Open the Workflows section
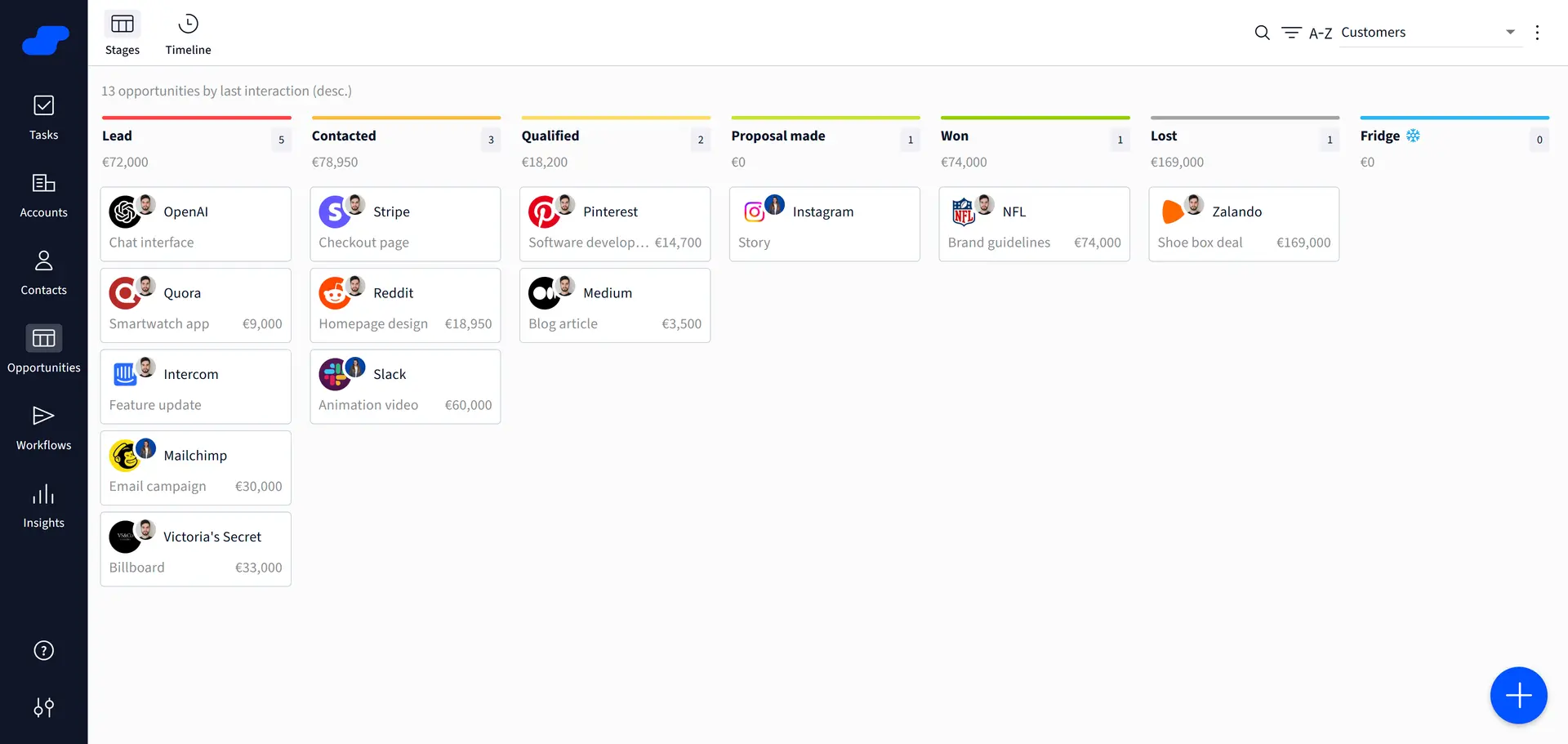Image resolution: width=1568 pixels, height=744 pixels. (43, 428)
